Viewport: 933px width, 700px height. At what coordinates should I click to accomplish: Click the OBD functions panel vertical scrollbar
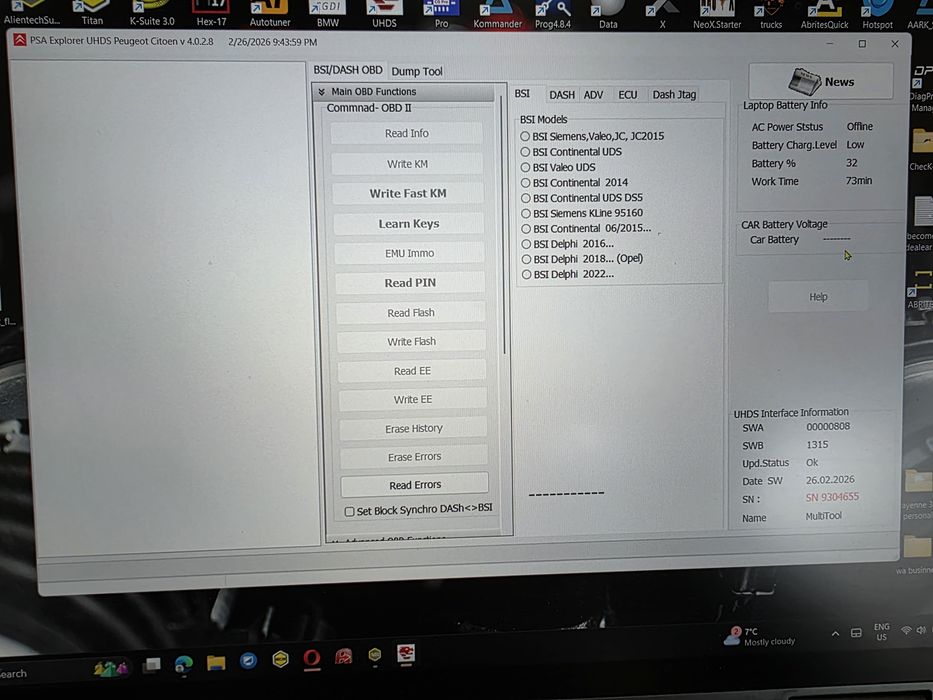click(x=504, y=226)
